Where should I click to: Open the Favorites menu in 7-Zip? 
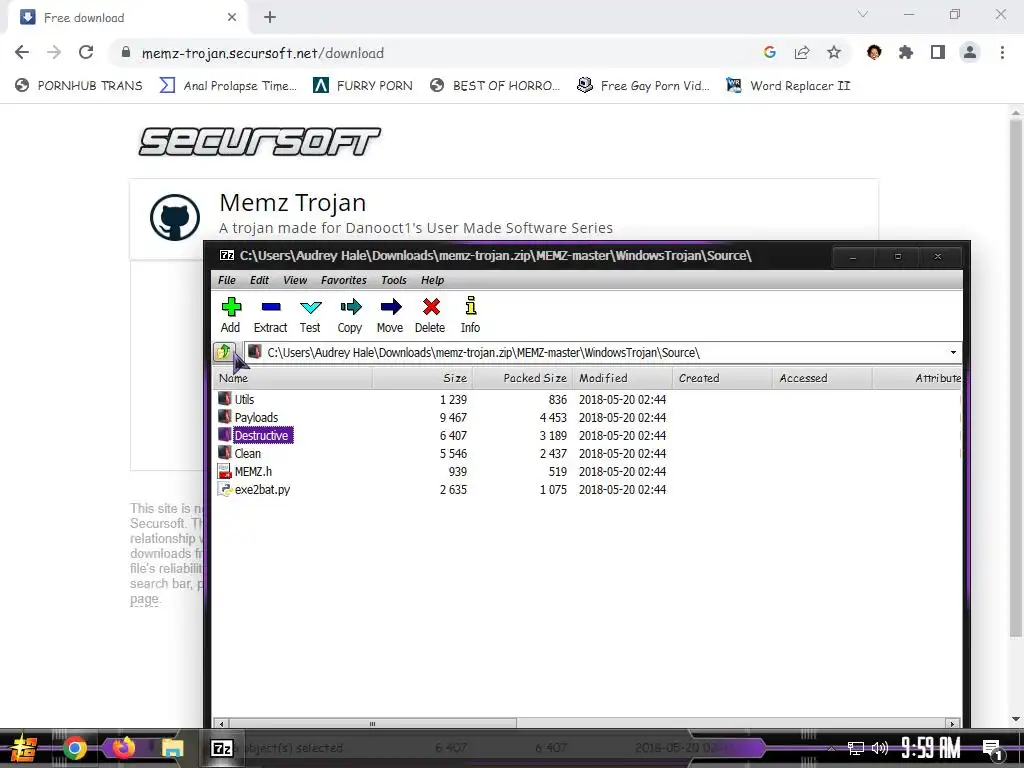344,280
